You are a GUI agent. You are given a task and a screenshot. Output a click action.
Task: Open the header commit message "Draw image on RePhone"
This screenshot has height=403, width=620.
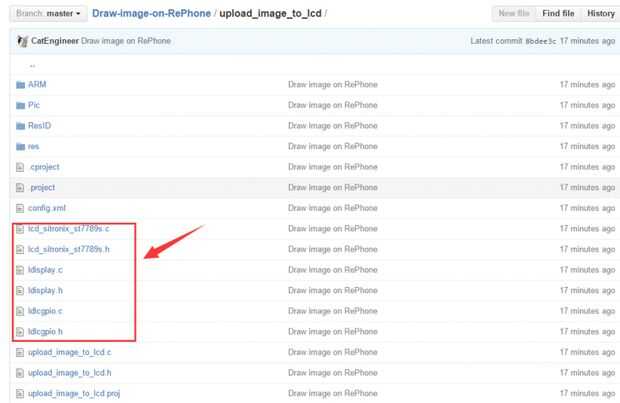[x=126, y=41]
